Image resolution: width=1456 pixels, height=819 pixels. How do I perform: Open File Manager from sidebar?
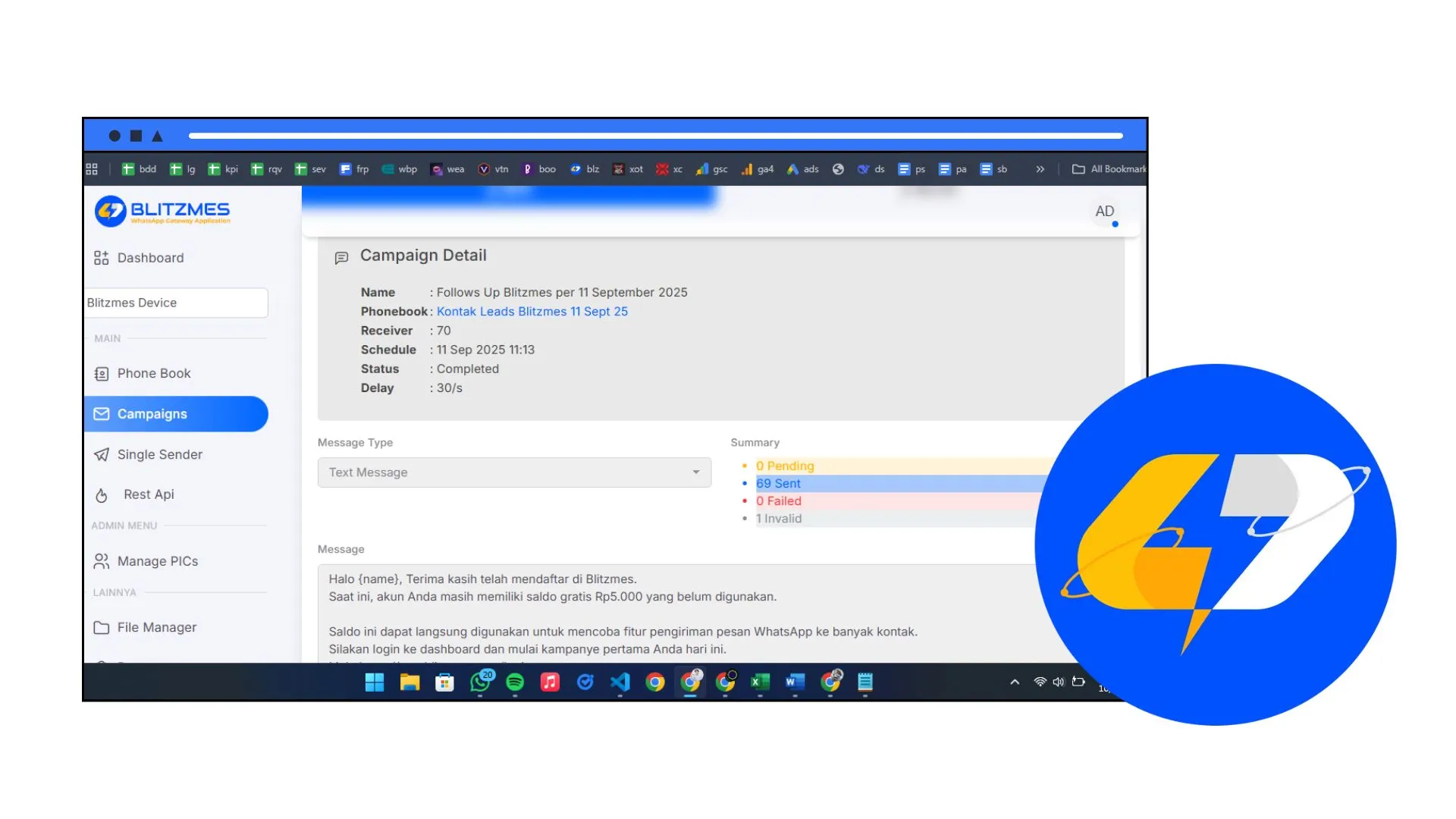click(x=156, y=627)
